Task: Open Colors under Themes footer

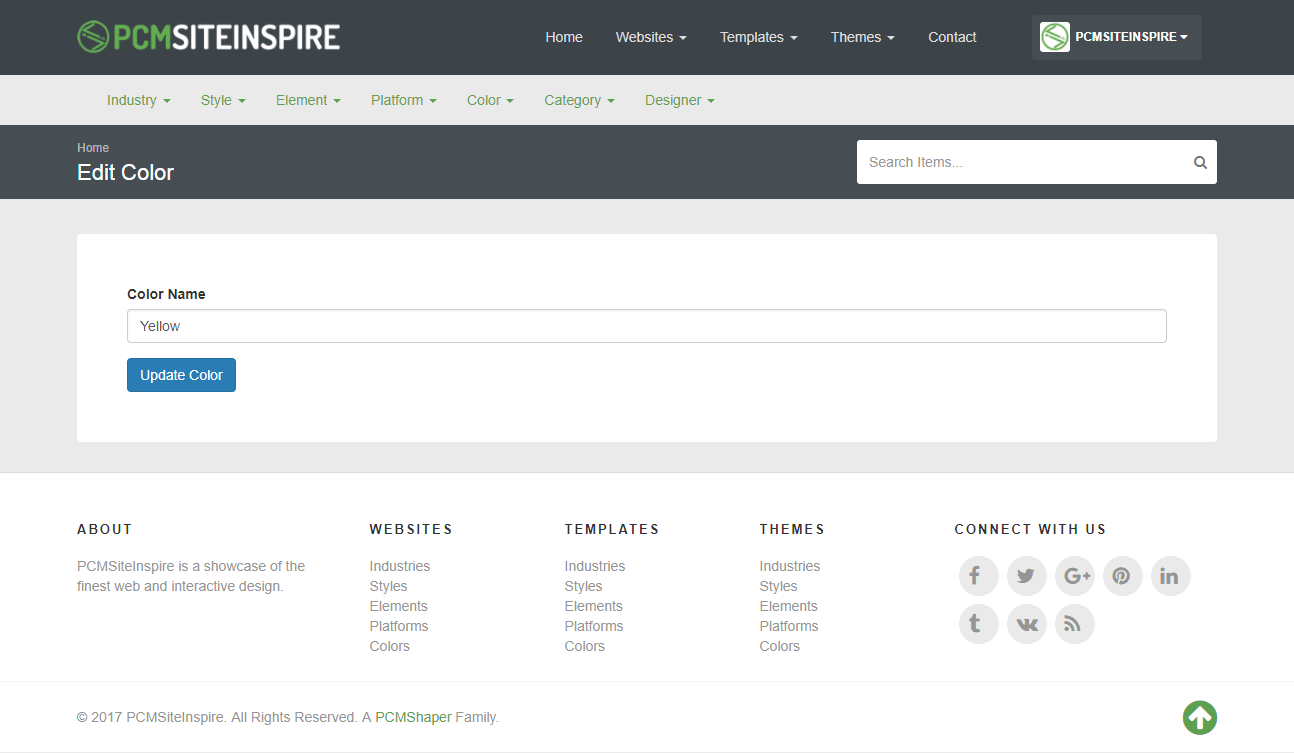Action: pyautogui.click(x=779, y=646)
